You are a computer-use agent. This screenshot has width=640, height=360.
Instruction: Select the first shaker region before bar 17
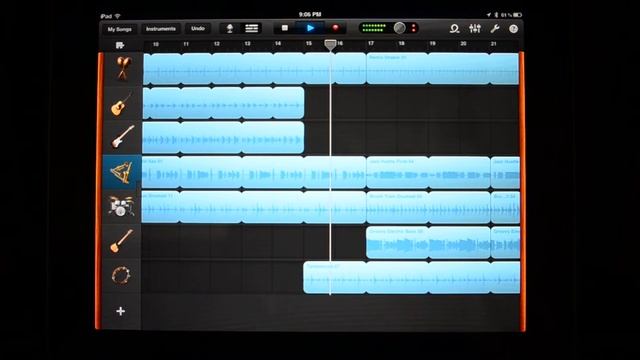coord(254,69)
